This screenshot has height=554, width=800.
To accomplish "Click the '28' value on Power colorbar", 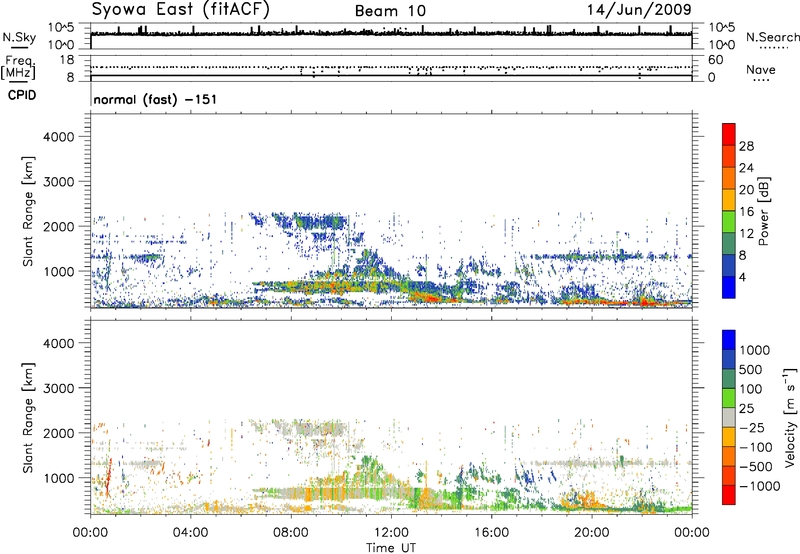I will pyautogui.click(x=746, y=146).
